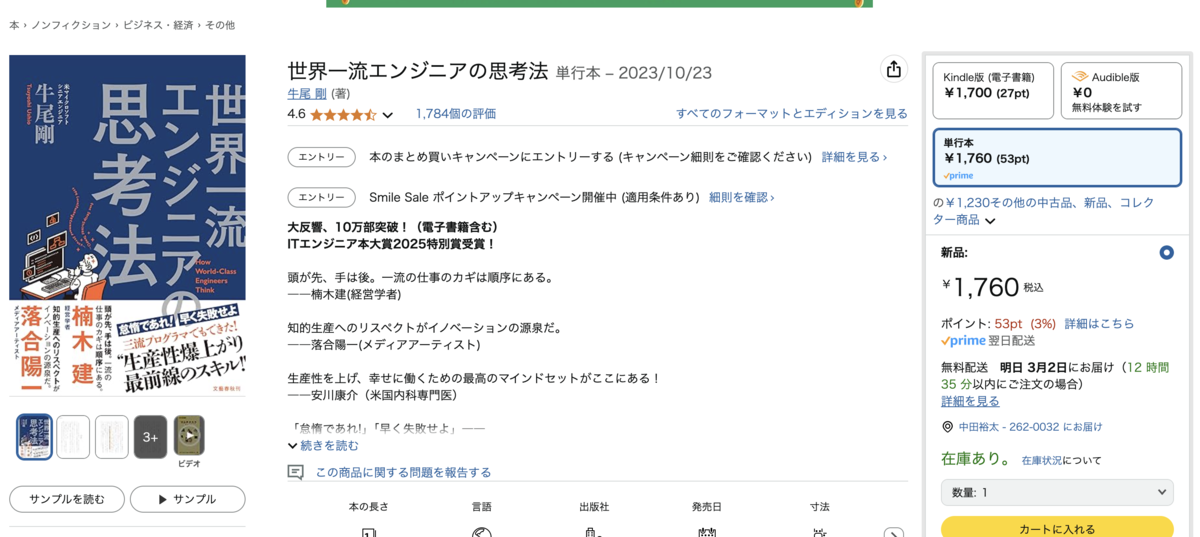Click the main book cover image
1200x537 pixels.
[x=127, y=225]
